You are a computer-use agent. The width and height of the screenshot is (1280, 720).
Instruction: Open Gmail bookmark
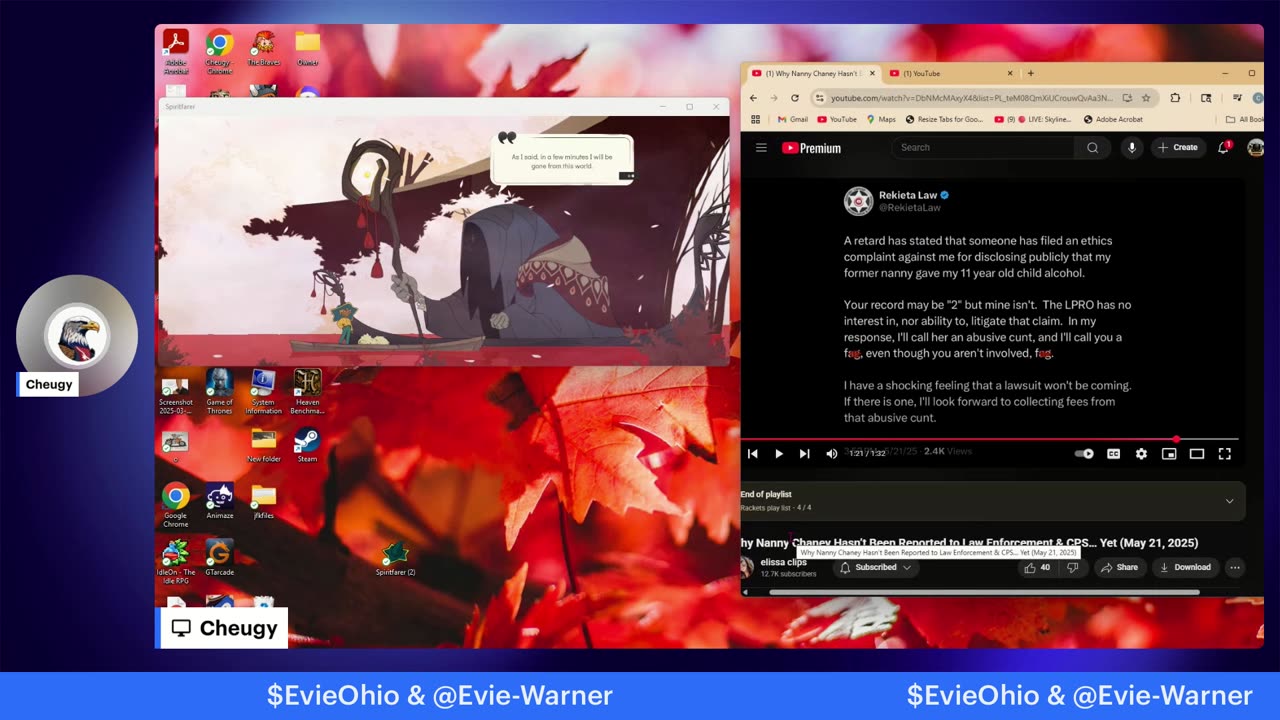[x=791, y=119]
